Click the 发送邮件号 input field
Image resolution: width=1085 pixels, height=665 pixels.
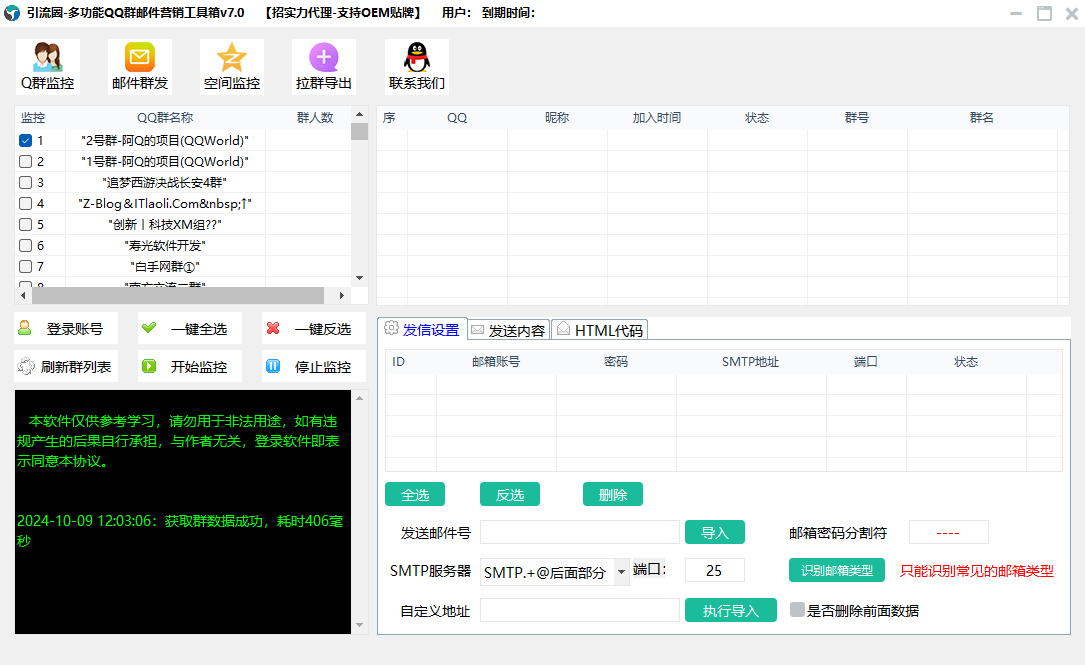point(579,532)
